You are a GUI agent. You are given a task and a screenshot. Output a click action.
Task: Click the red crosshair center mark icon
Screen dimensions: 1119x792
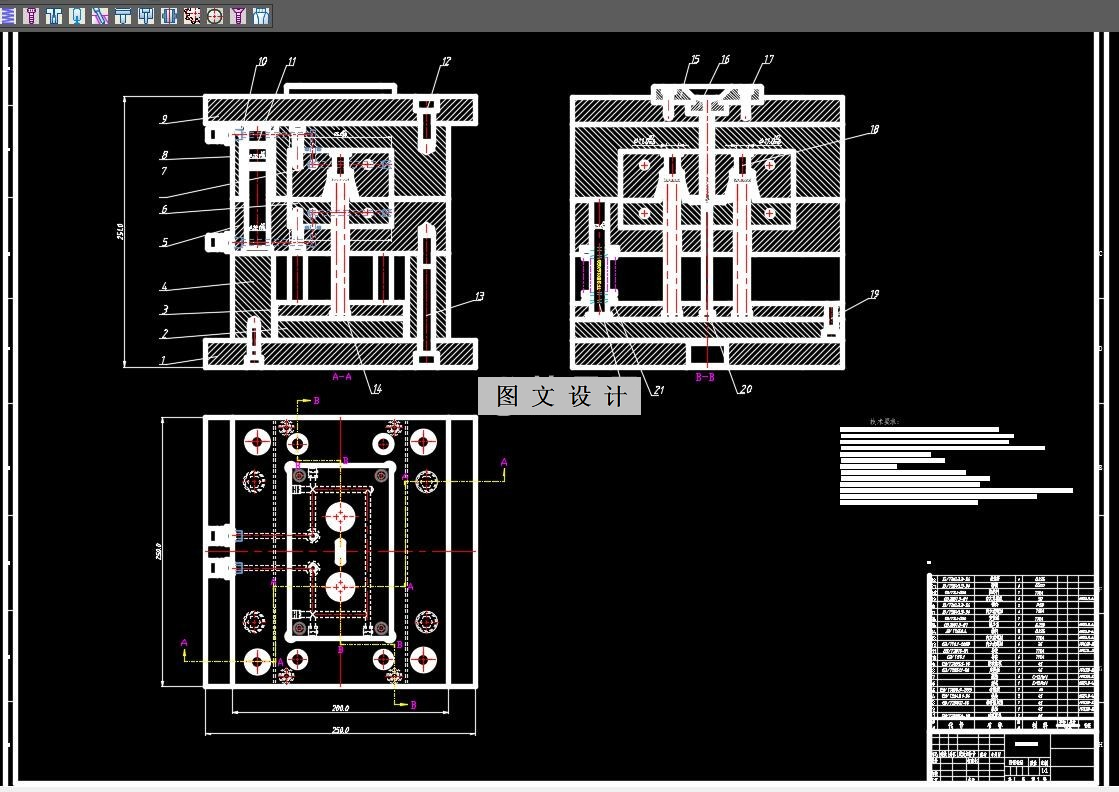point(215,16)
